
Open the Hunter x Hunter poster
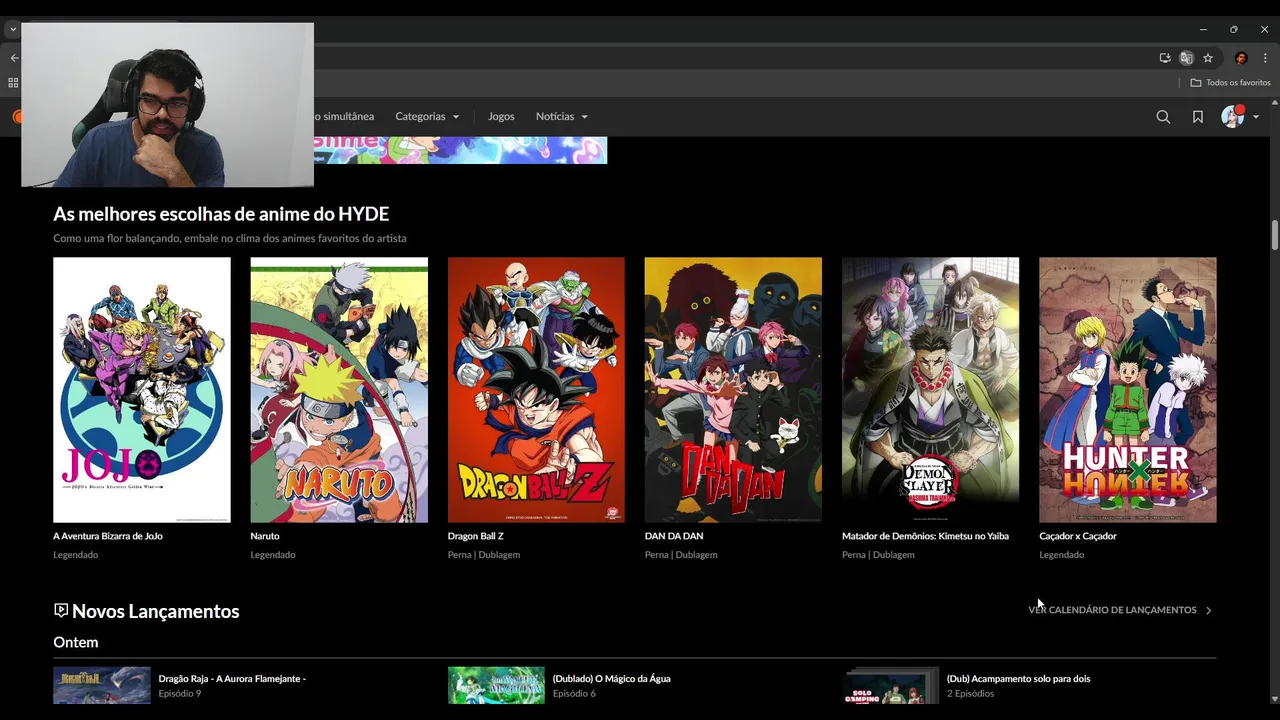pyautogui.click(x=1128, y=390)
